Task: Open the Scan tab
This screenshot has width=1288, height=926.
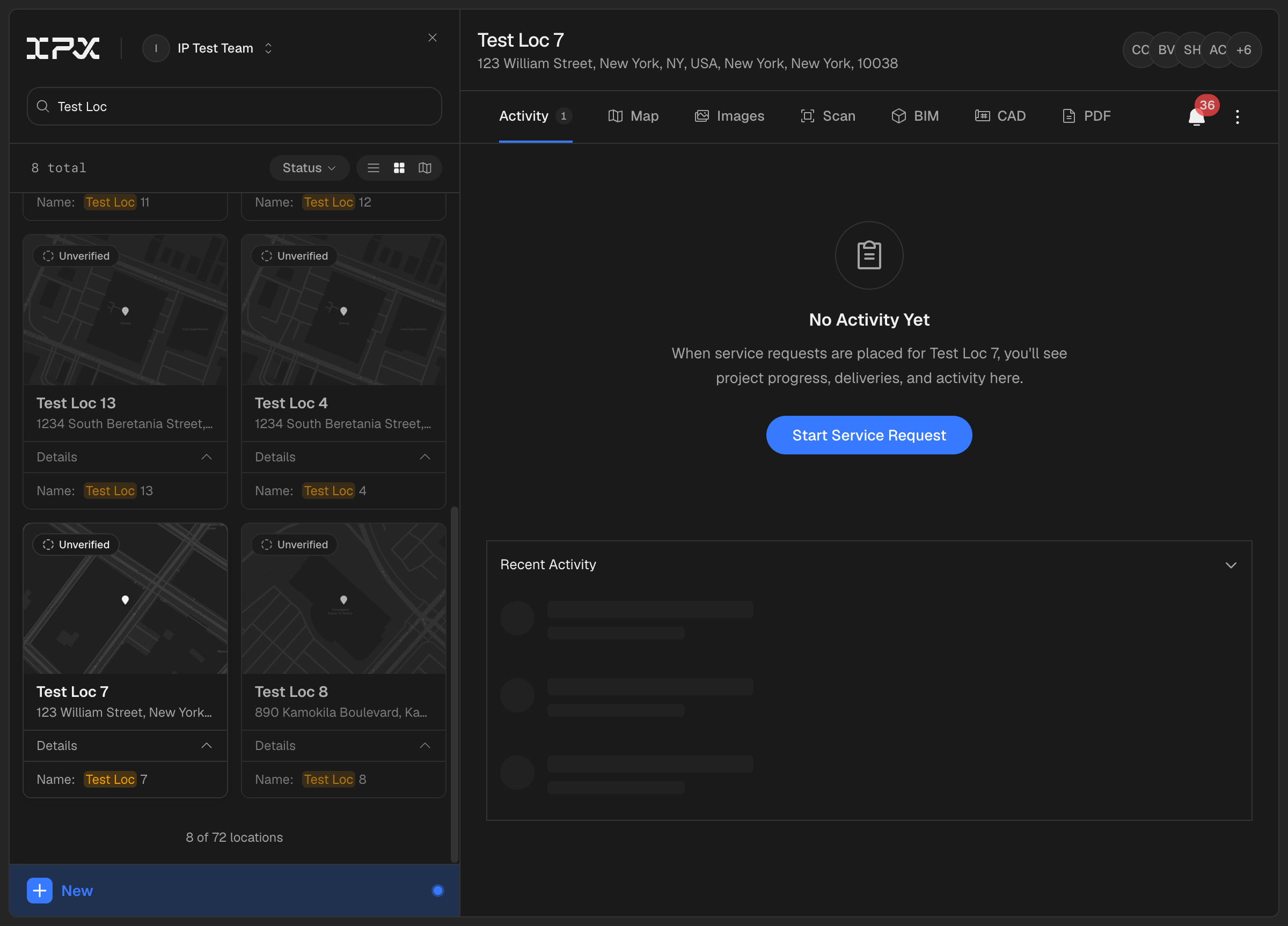Action: pyautogui.click(x=828, y=116)
